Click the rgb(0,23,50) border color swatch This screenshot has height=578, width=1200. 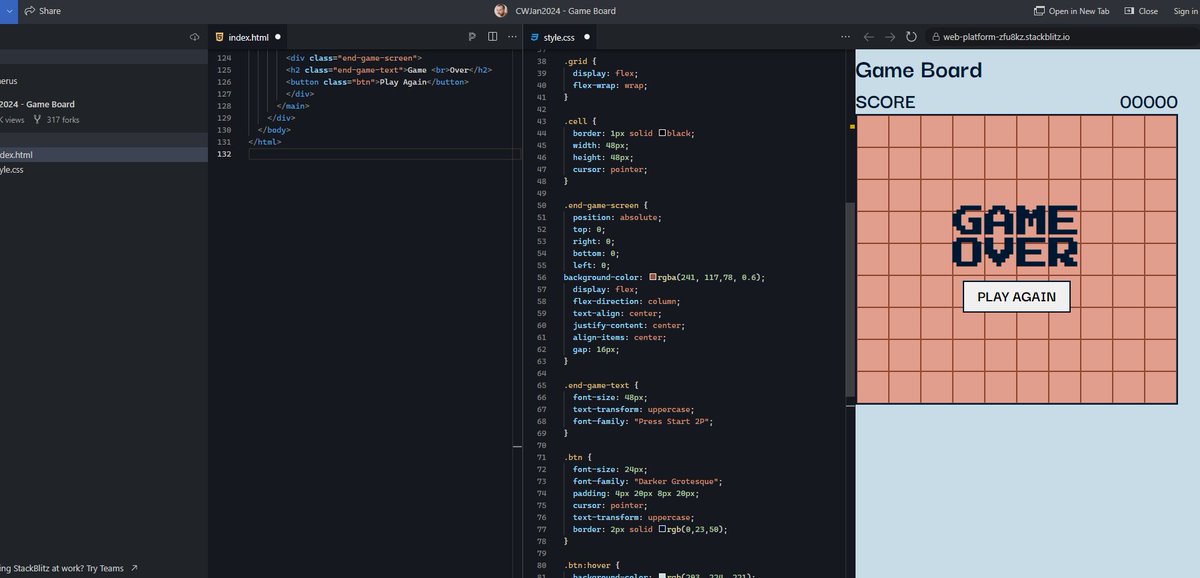click(x=662, y=529)
